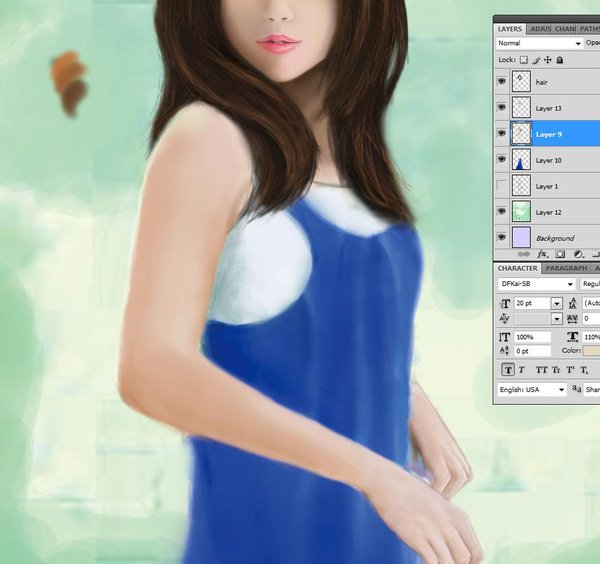Select the hair layer thumbnail
The height and width of the screenshot is (564, 600).
click(521, 82)
